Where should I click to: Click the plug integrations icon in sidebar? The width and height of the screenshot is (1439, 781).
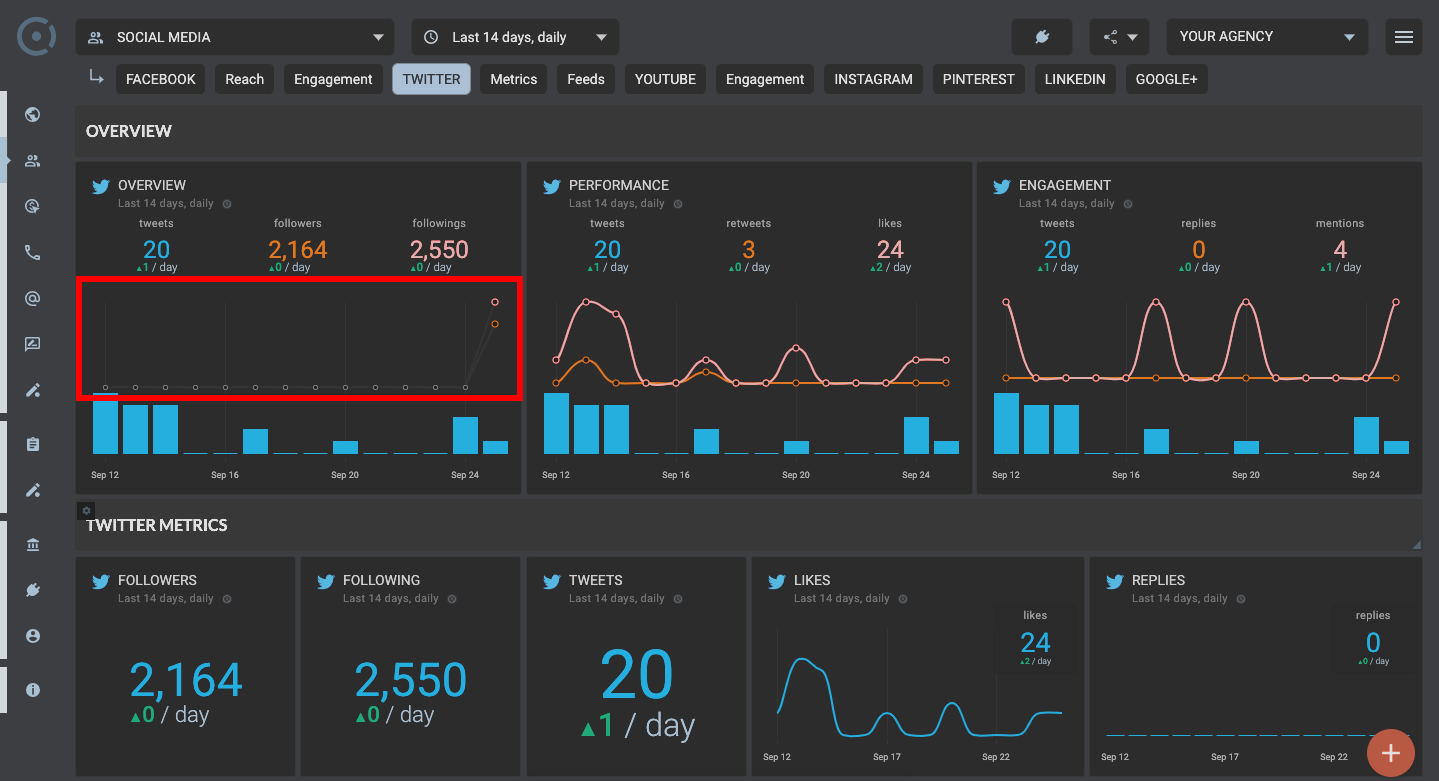coord(32,590)
